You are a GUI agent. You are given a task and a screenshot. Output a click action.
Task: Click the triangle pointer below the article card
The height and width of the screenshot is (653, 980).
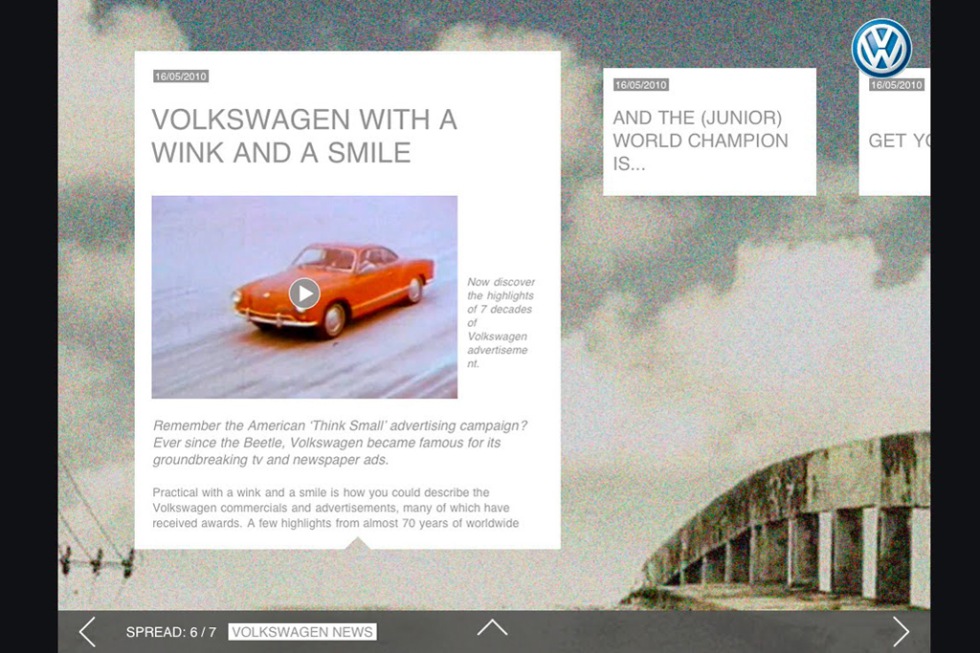tap(357, 543)
